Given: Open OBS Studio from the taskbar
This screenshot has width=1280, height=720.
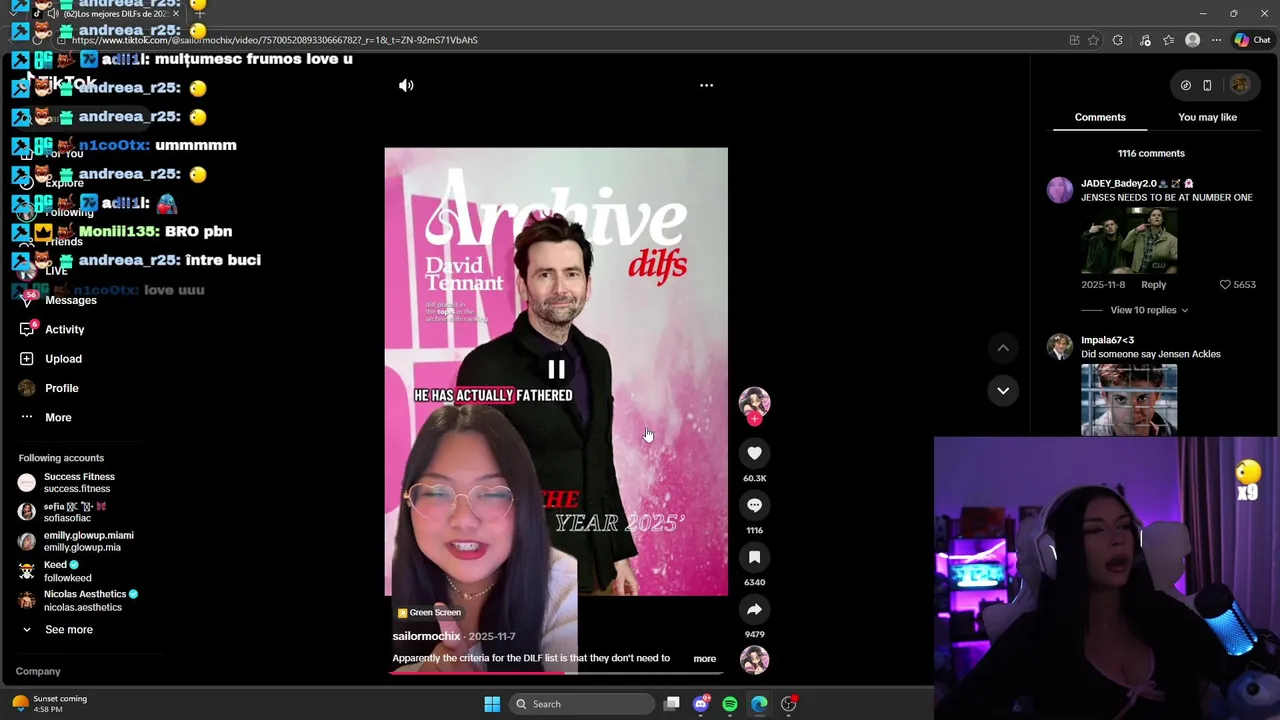Looking at the screenshot, I should [789, 704].
